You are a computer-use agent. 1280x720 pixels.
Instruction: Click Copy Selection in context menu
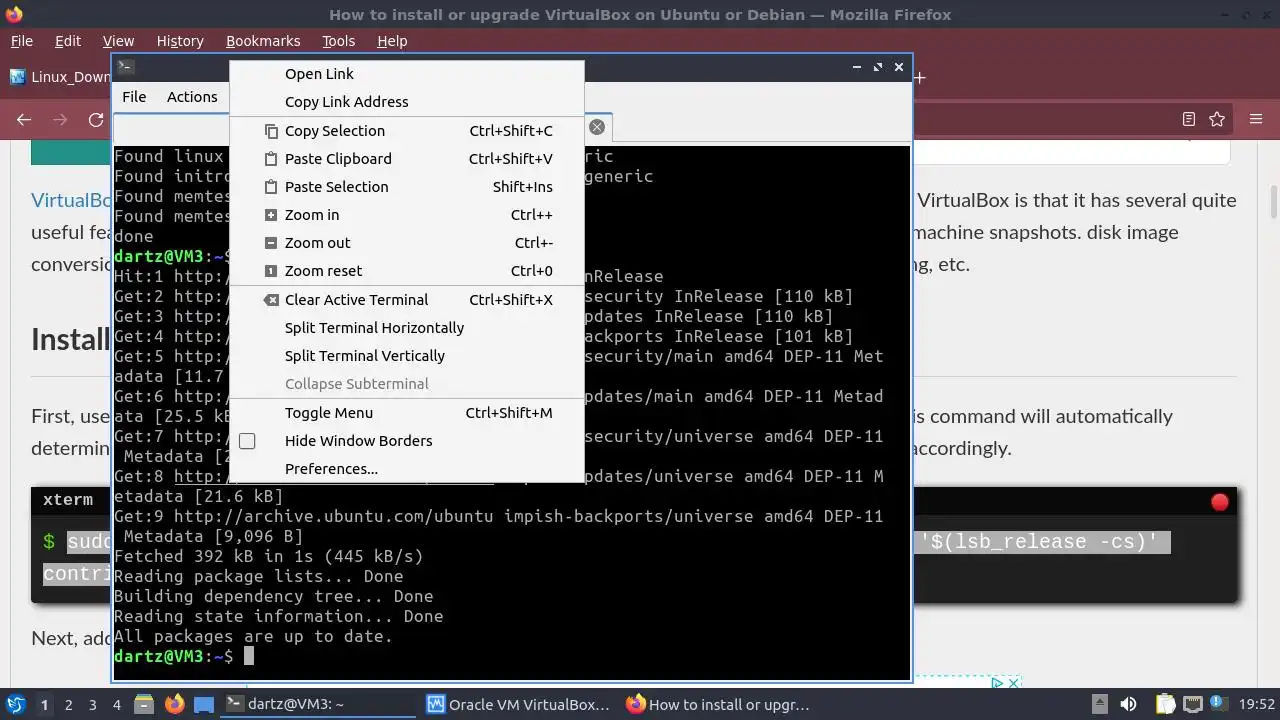pyautogui.click(x=406, y=131)
